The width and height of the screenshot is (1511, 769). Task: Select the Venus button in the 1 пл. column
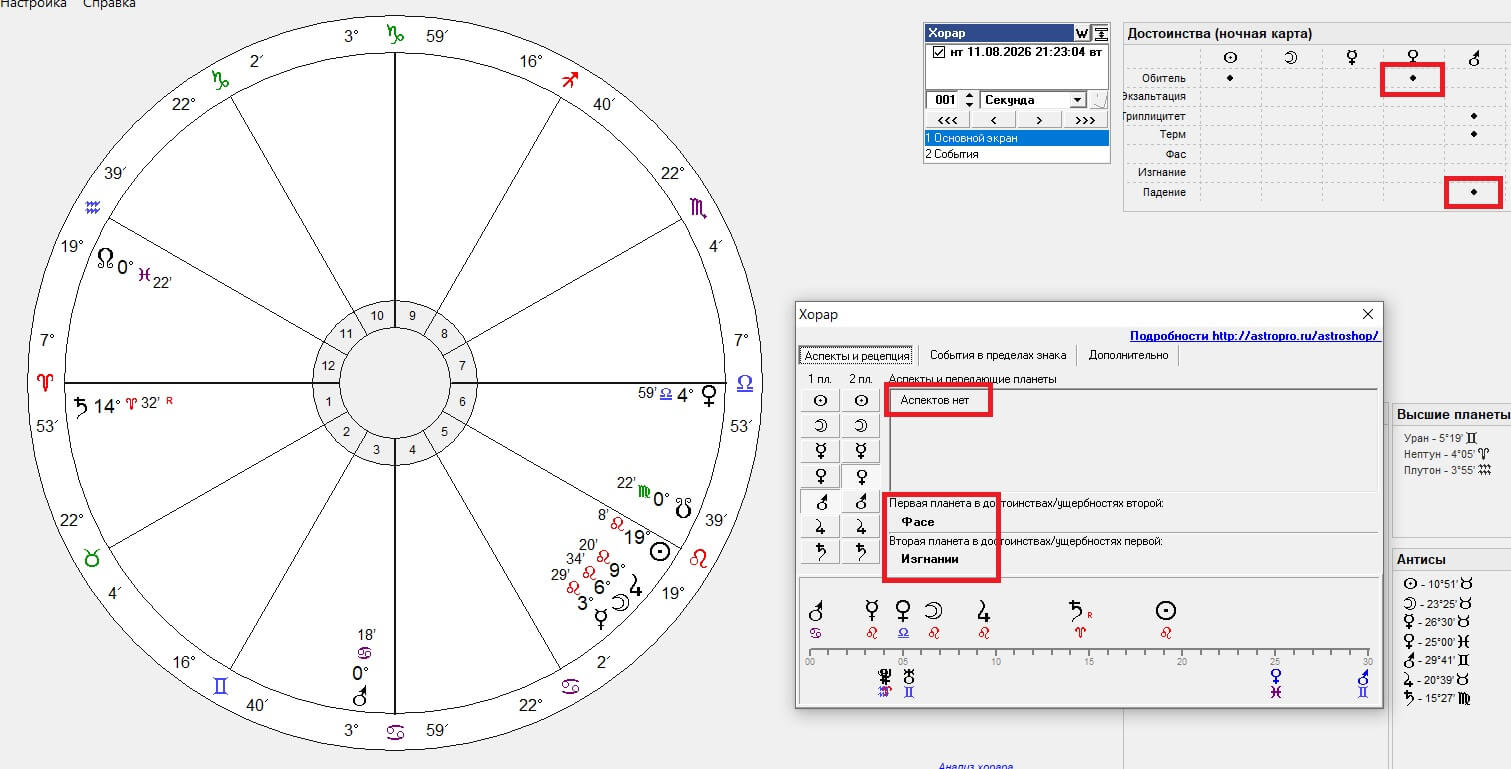(x=820, y=476)
